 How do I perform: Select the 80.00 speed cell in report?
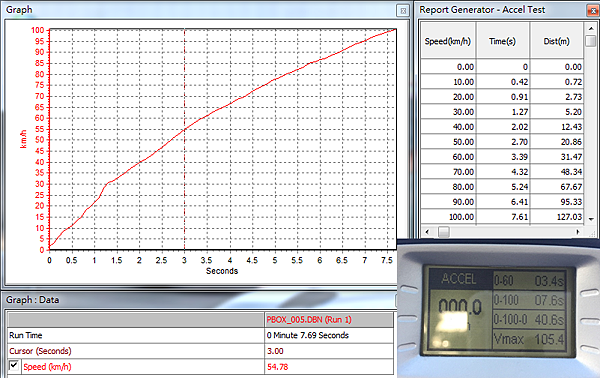pos(448,187)
